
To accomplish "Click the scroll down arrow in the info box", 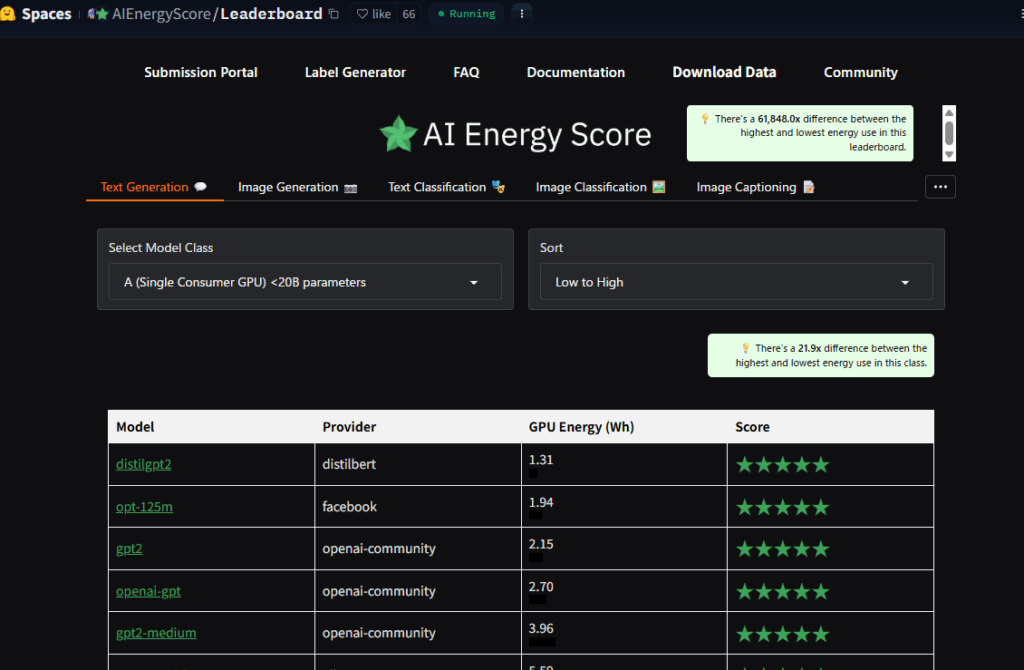I will (x=949, y=155).
